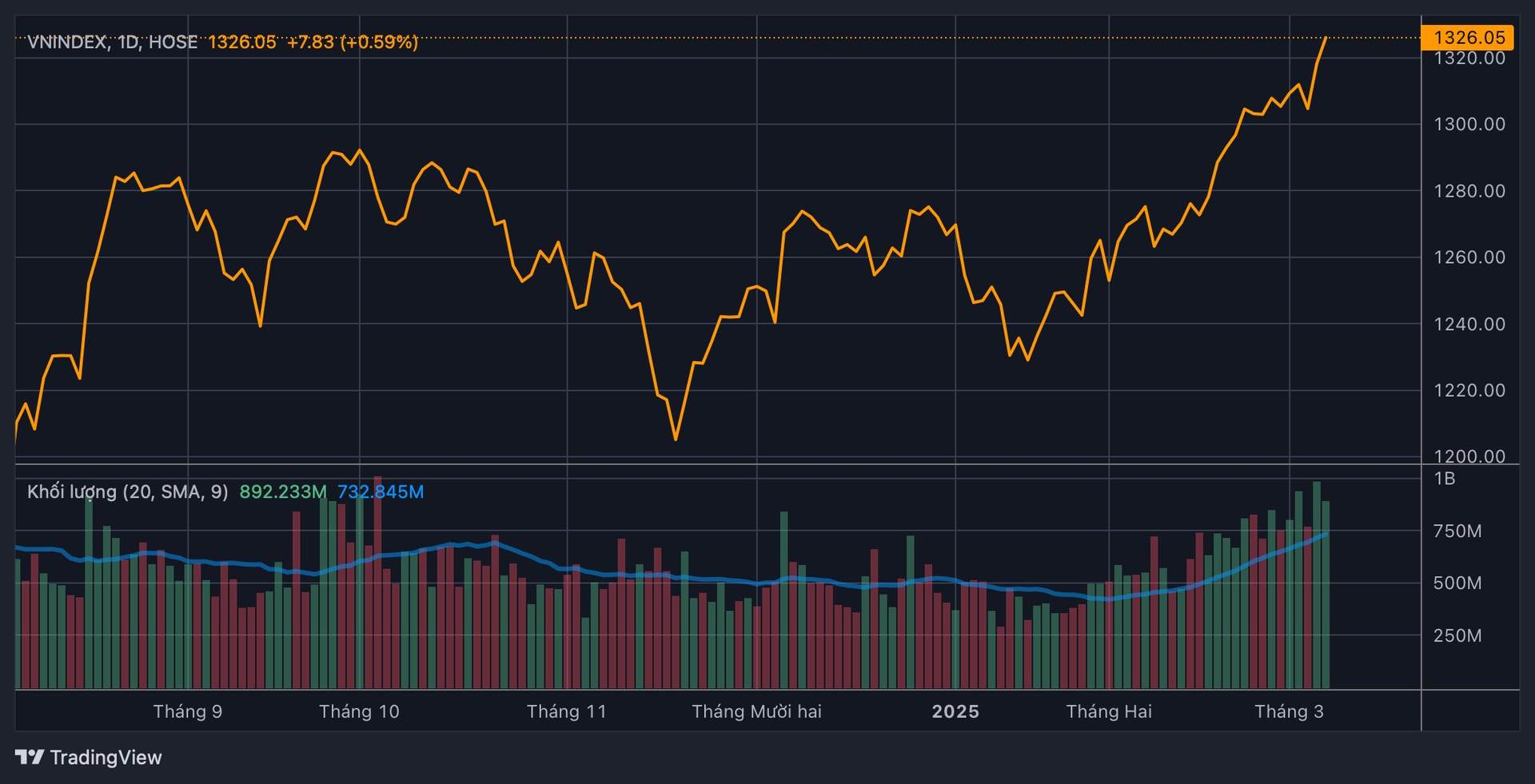The image size is (1535, 784).
Task: Click the 1200.00 price axis label
Action: pyautogui.click(x=1469, y=456)
